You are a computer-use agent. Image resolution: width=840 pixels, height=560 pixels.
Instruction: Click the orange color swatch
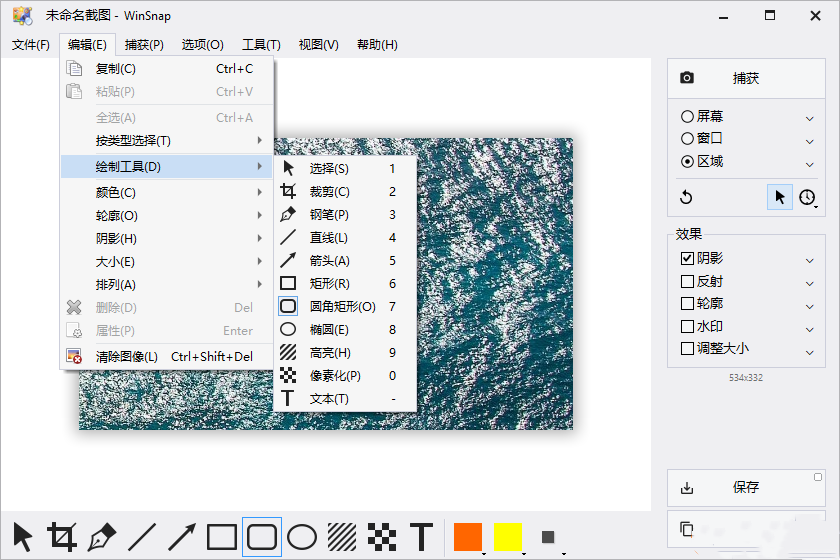[x=468, y=537]
